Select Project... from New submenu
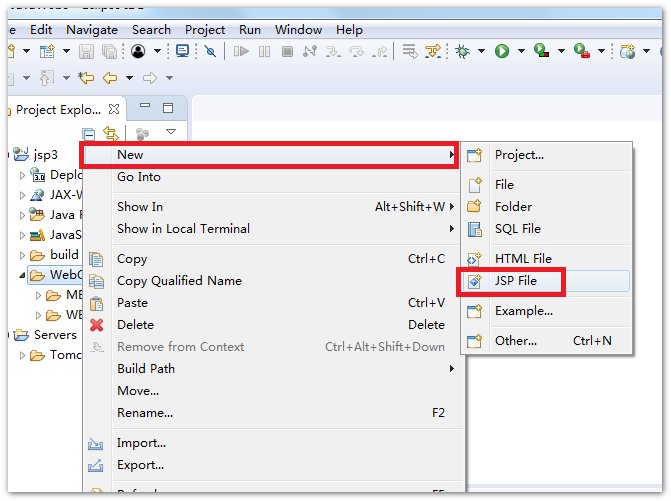Screen dimensions: 671x501 [519, 155]
